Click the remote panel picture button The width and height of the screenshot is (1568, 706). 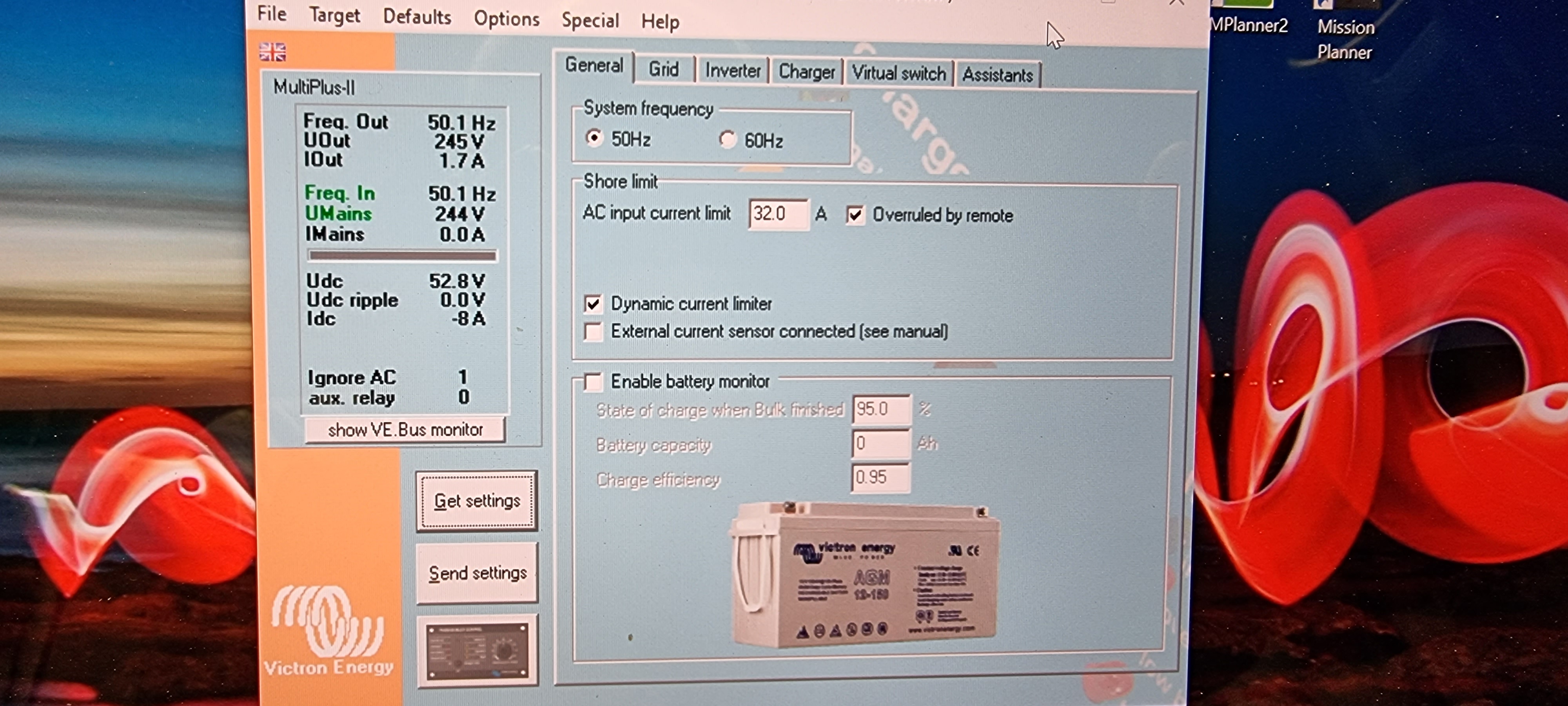tap(477, 650)
